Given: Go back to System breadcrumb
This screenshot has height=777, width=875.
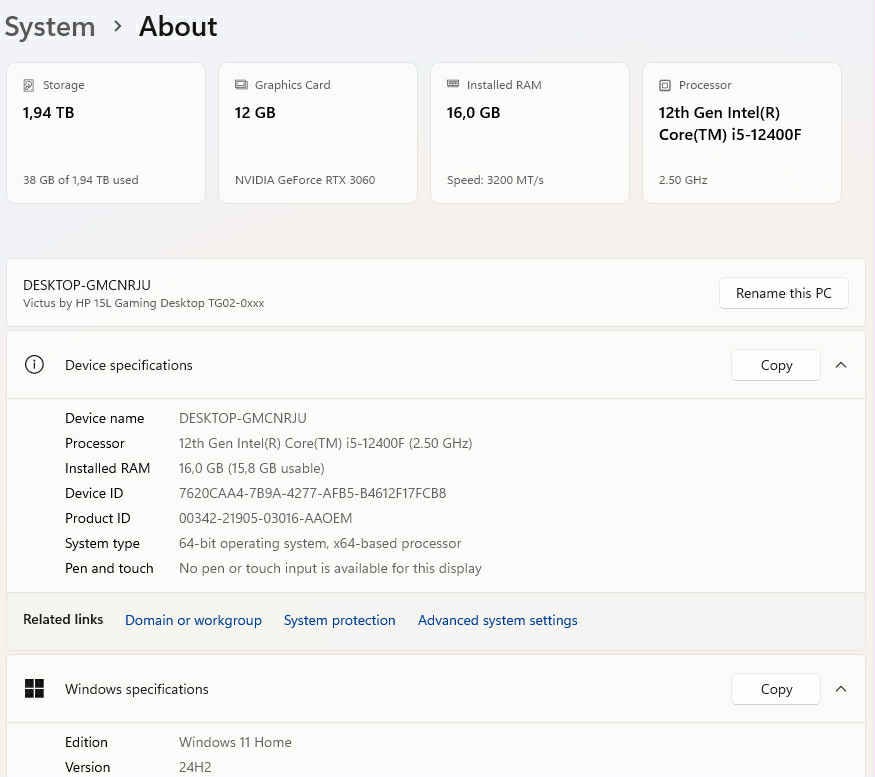Looking at the screenshot, I should (x=49, y=27).
